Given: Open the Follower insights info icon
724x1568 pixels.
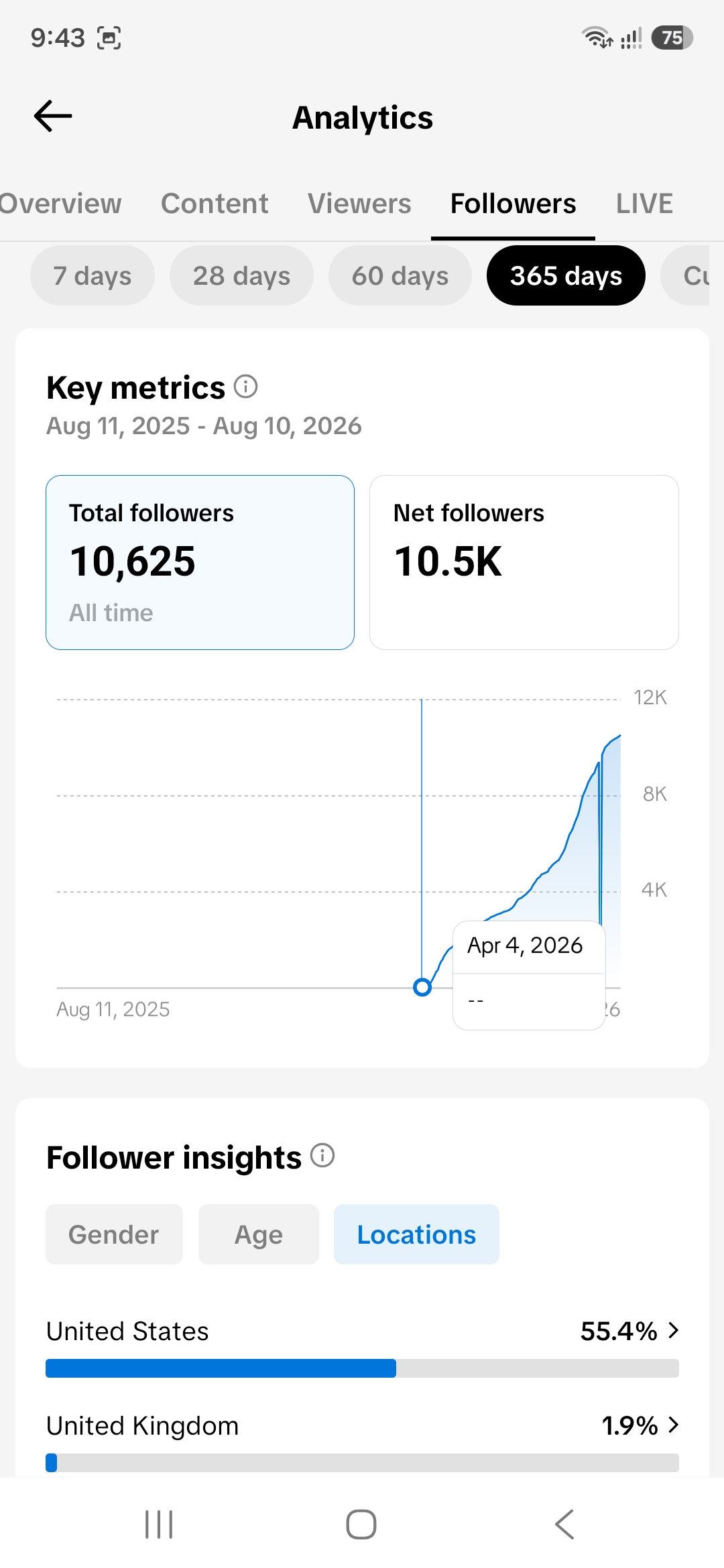Looking at the screenshot, I should pyautogui.click(x=322, y=1156).
